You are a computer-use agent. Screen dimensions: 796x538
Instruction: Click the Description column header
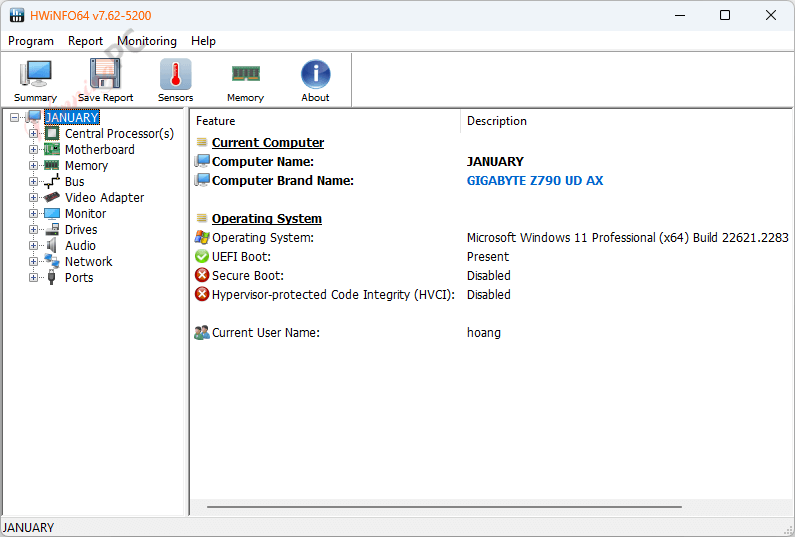(626, 121)
